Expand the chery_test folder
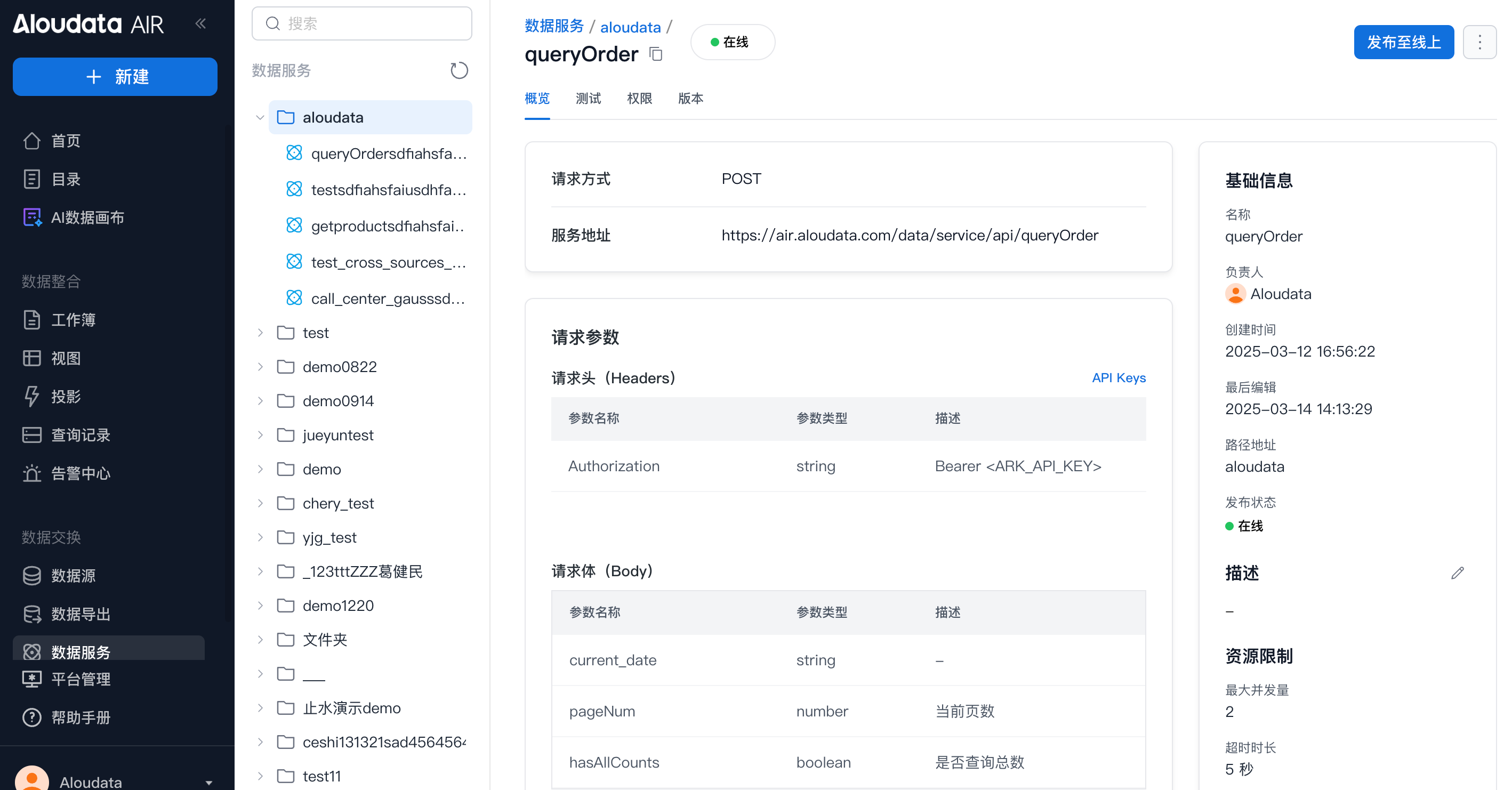The height and width of the screenshot is (790, 1512). click(x=260, y=504)
